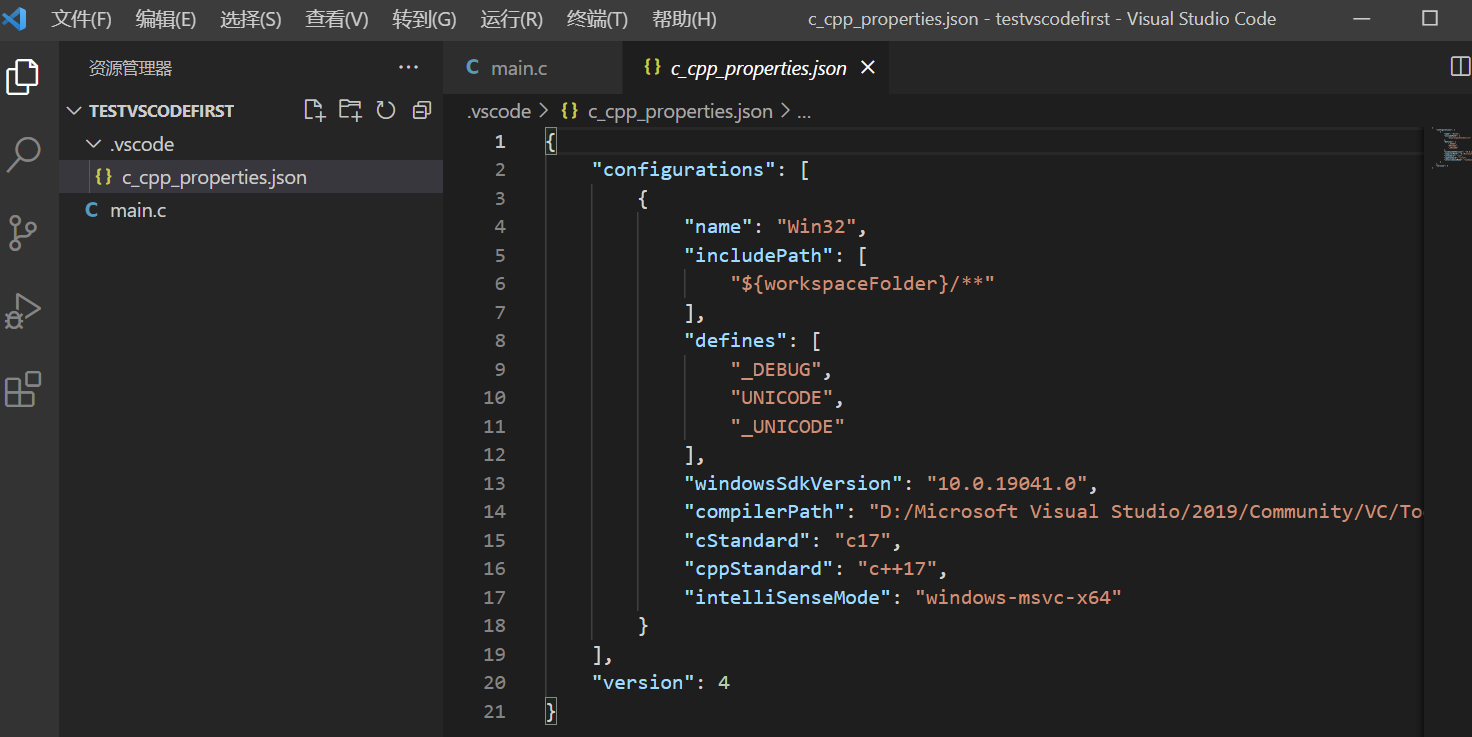Refresh the explorer file tree
1472x737 pixels.
(x=386, y=110)
